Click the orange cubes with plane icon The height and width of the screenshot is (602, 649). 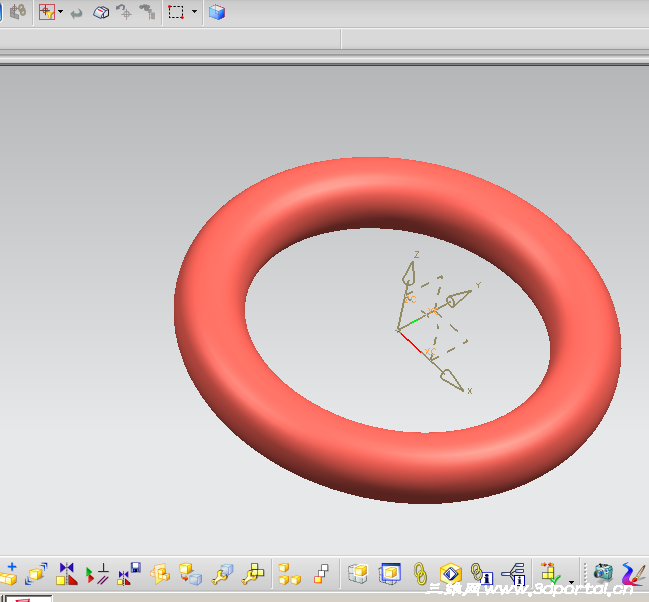coord(160,574)
